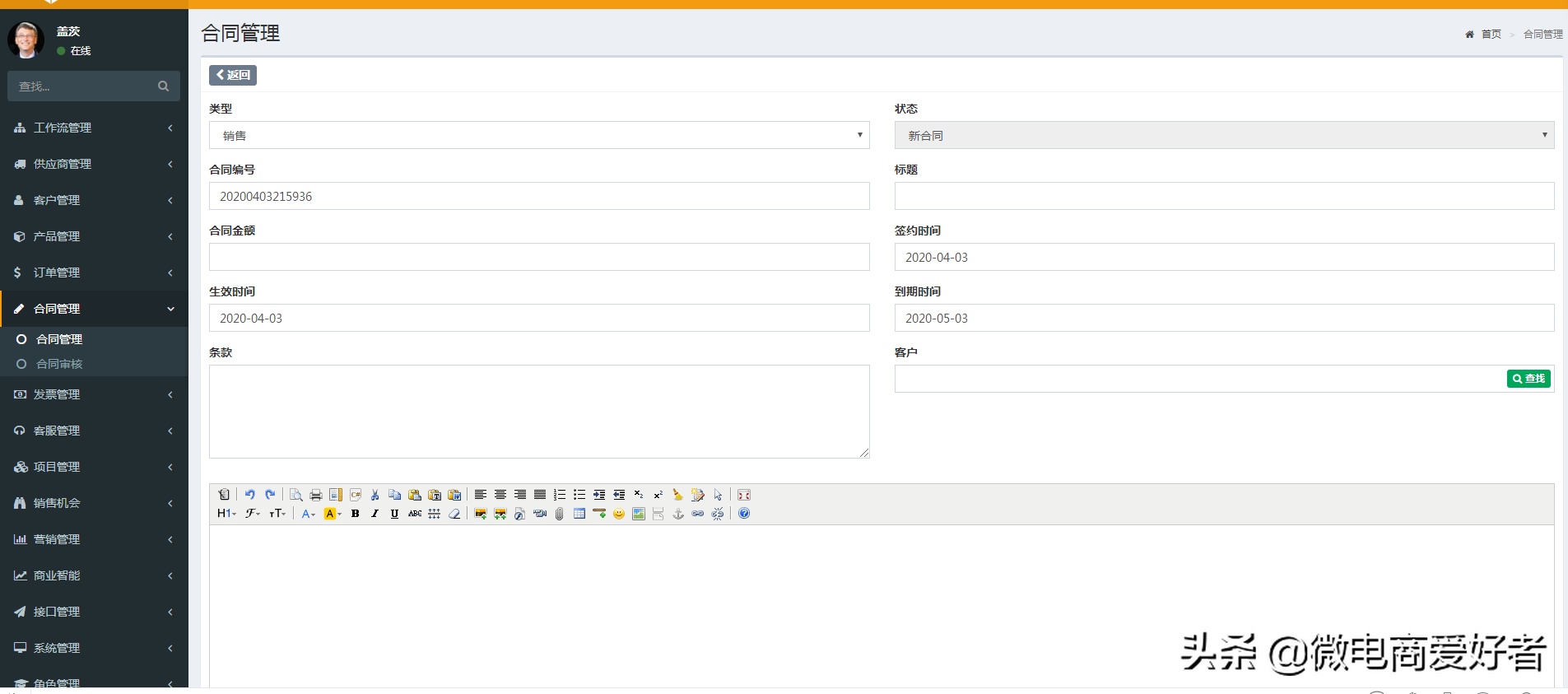Click the 返回 back button
Image resolution: width=1568 pixels, height=694 pixels.
[233, 75]
